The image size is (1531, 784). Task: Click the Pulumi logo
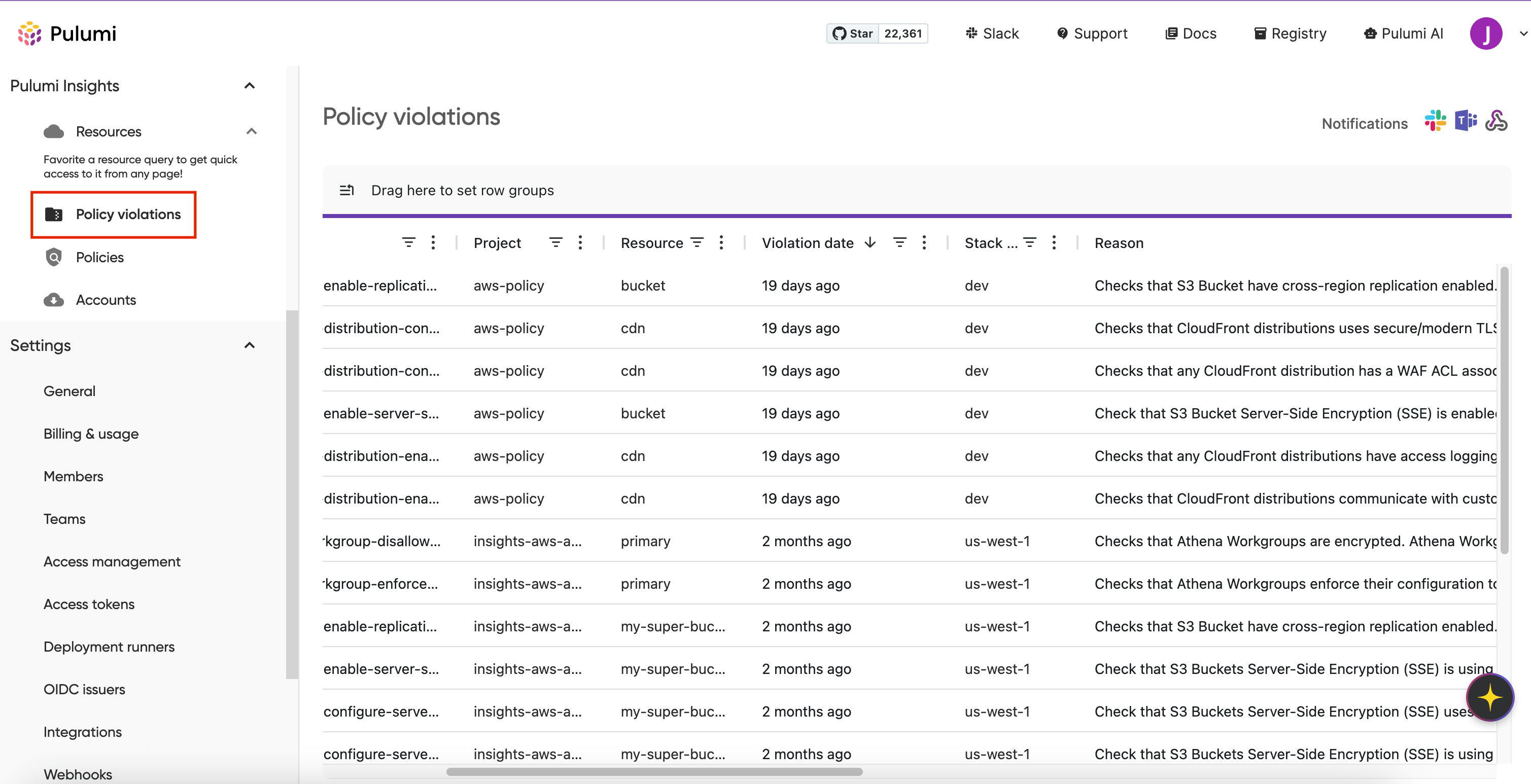[66, 34]
